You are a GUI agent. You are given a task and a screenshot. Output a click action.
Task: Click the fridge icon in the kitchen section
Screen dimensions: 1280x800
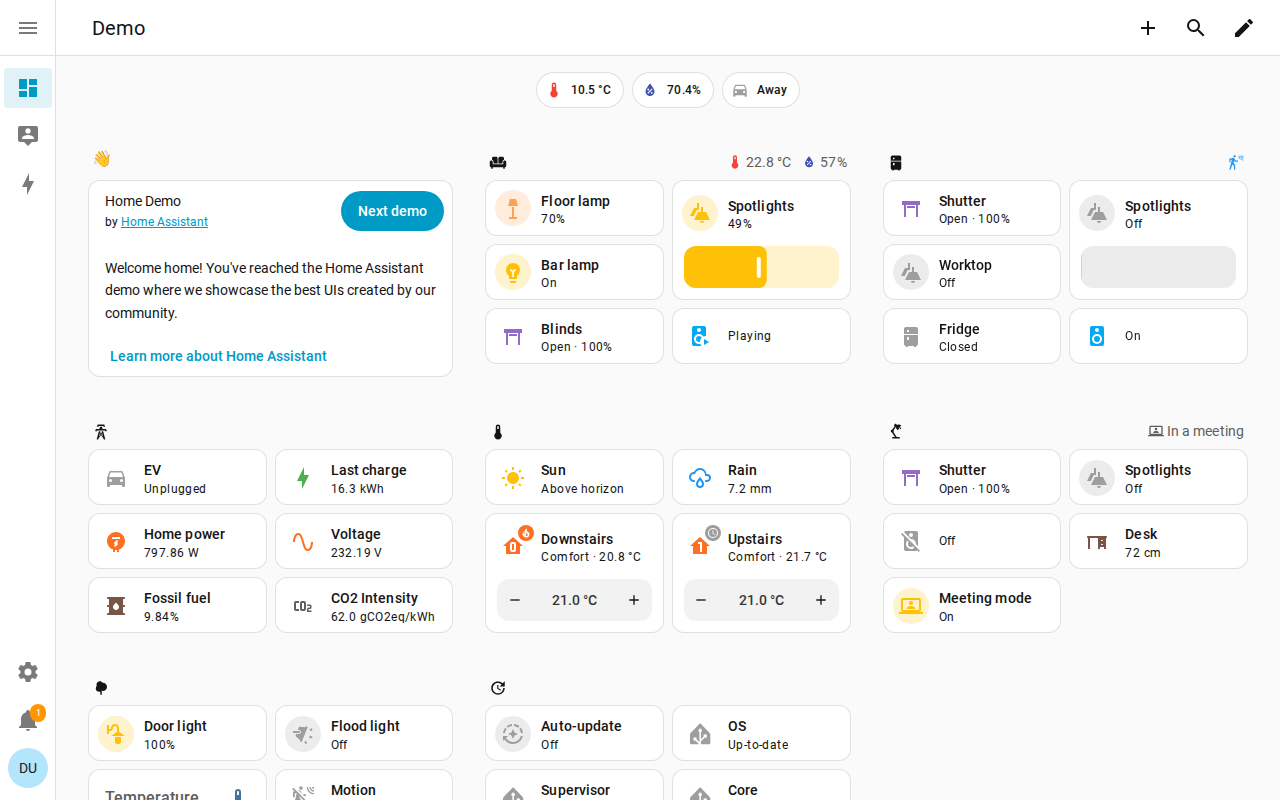coord(911,336)
